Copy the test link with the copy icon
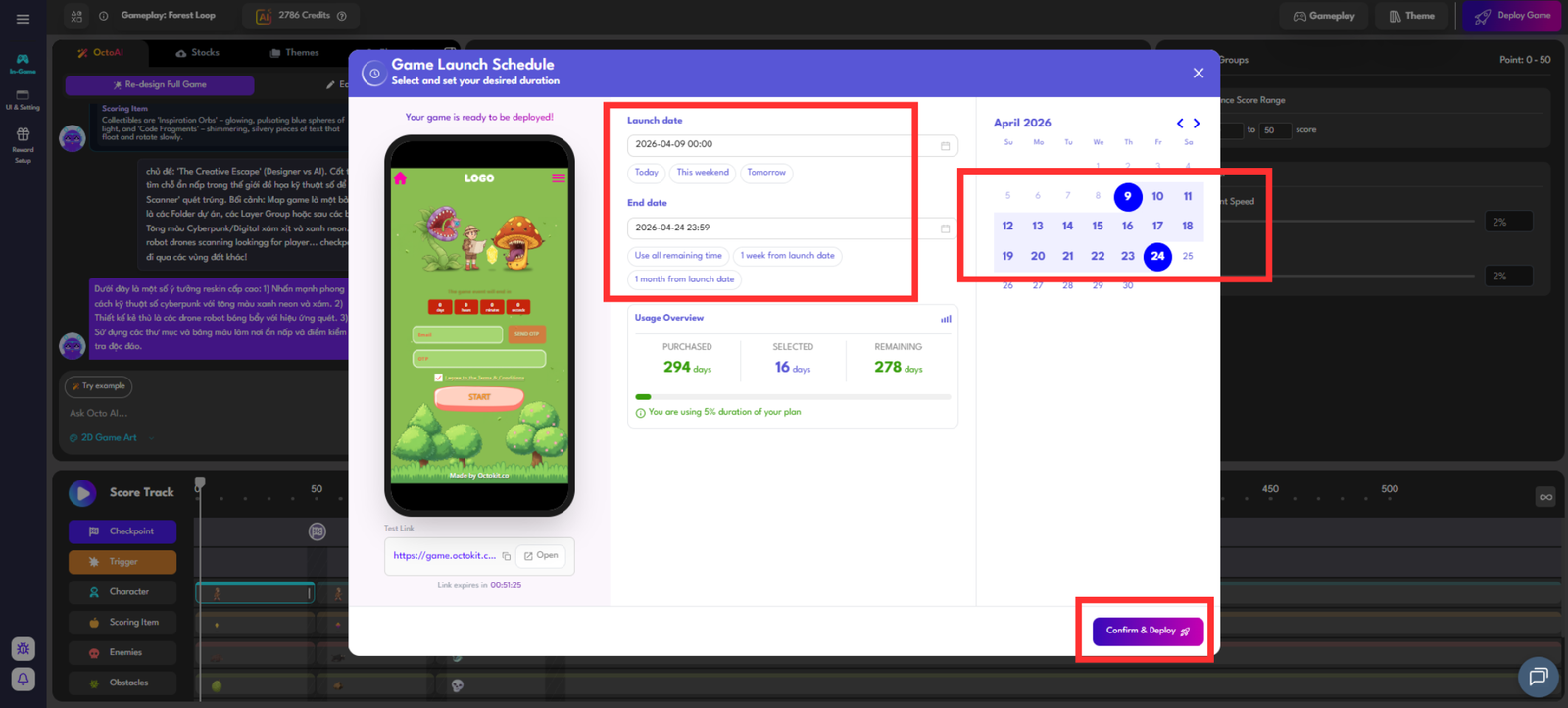Viewport: 1568px width, 708px height. tap(507, 556)
